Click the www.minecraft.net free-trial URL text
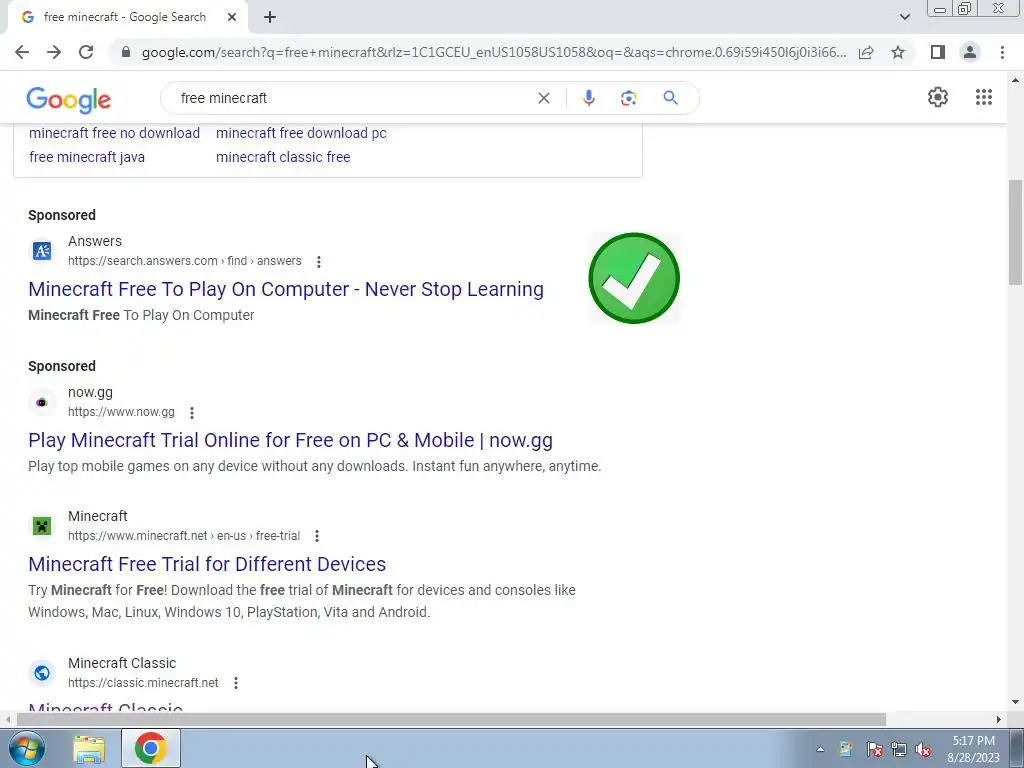Viewport: 1024px width, 768px height. pos(184,536)
